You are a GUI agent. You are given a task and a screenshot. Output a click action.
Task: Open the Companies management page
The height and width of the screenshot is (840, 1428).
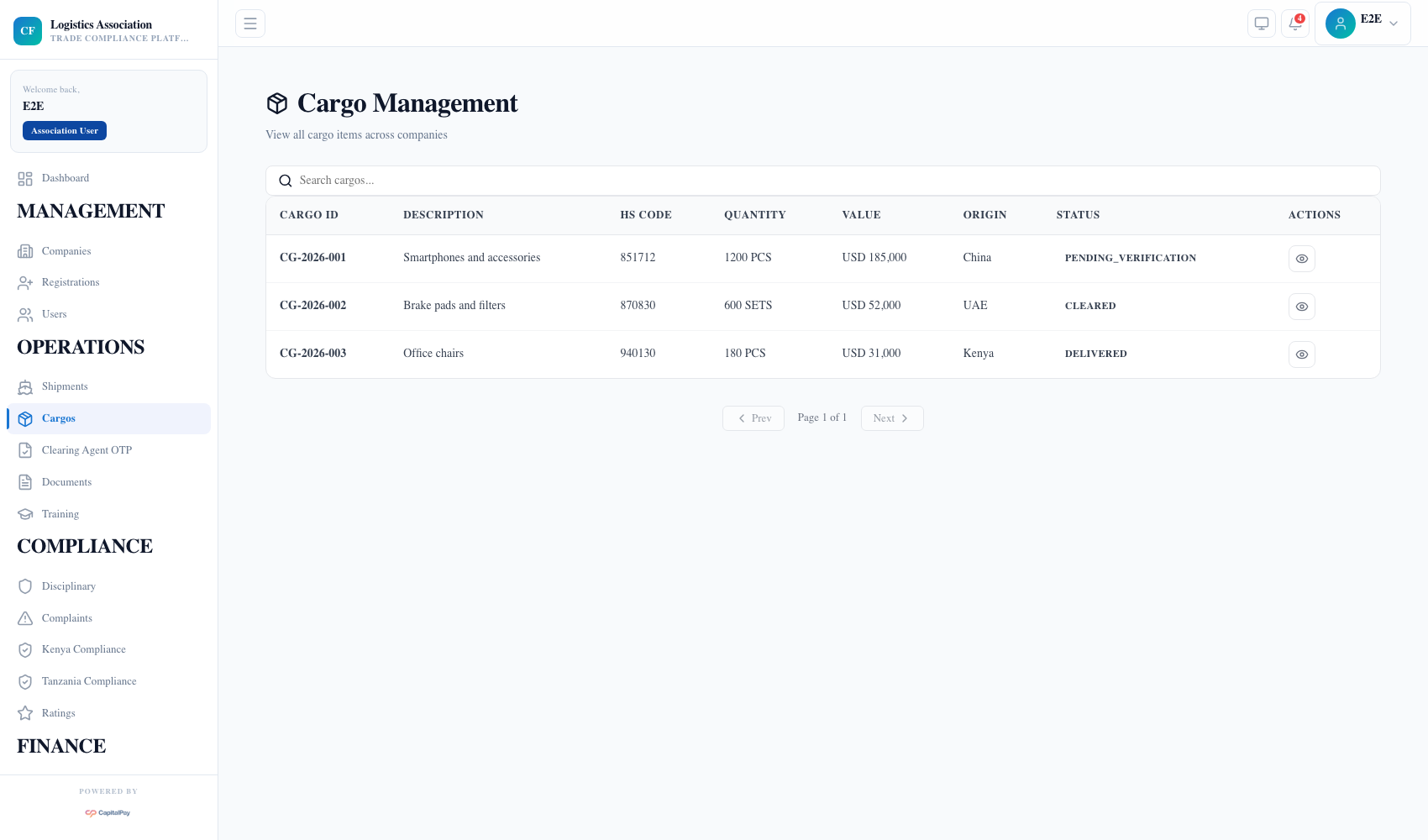[66, 250]
